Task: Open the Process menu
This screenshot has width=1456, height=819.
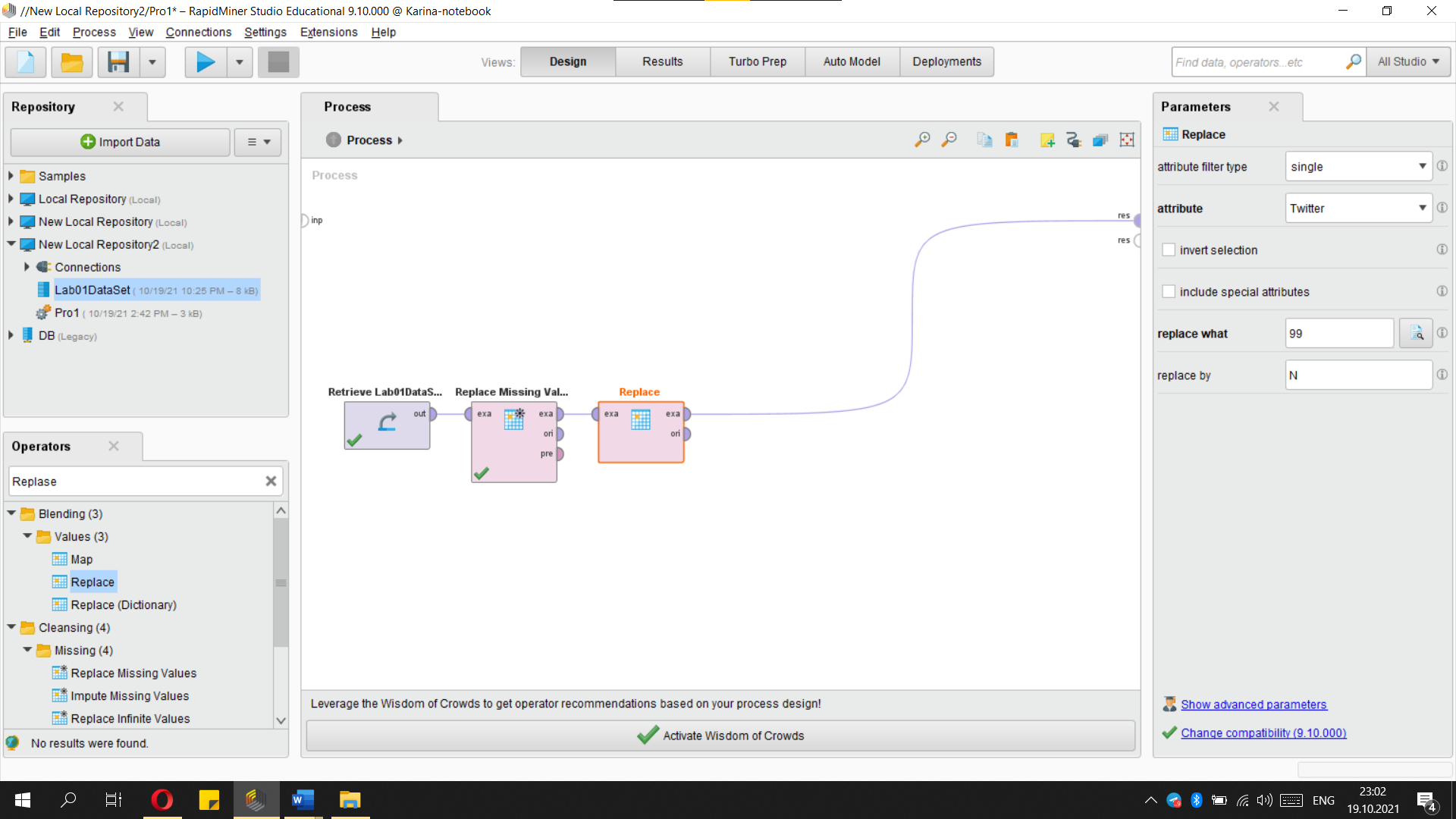Action: point(94,32)
